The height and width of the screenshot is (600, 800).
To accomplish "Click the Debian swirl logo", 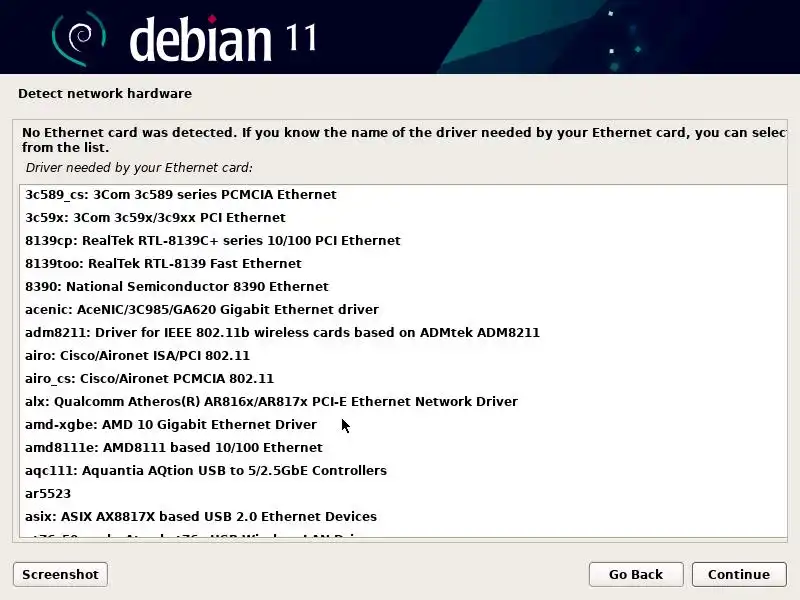I will point(79,39).
